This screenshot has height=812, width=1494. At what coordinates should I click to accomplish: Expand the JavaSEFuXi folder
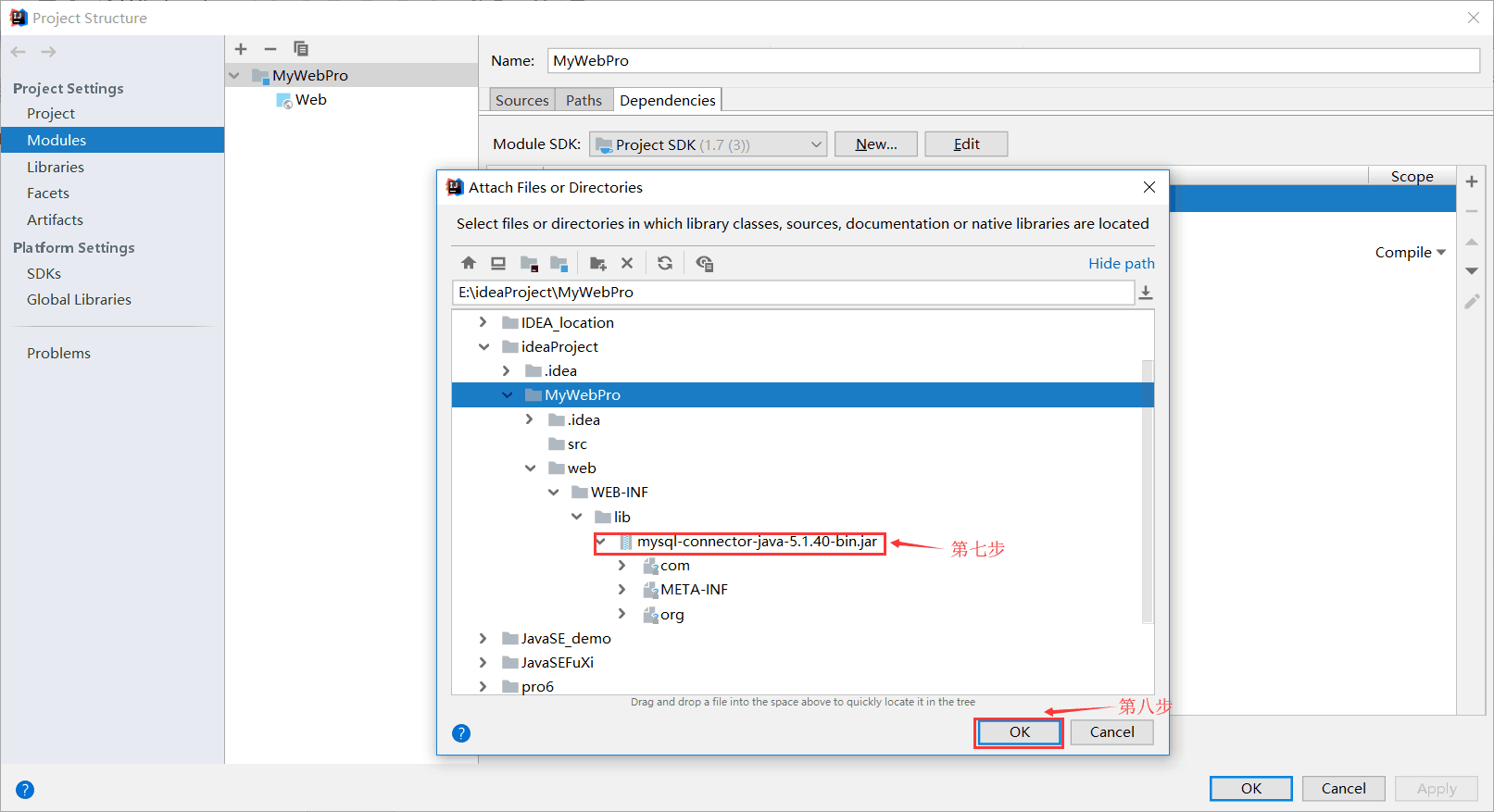tap(483, 663)
